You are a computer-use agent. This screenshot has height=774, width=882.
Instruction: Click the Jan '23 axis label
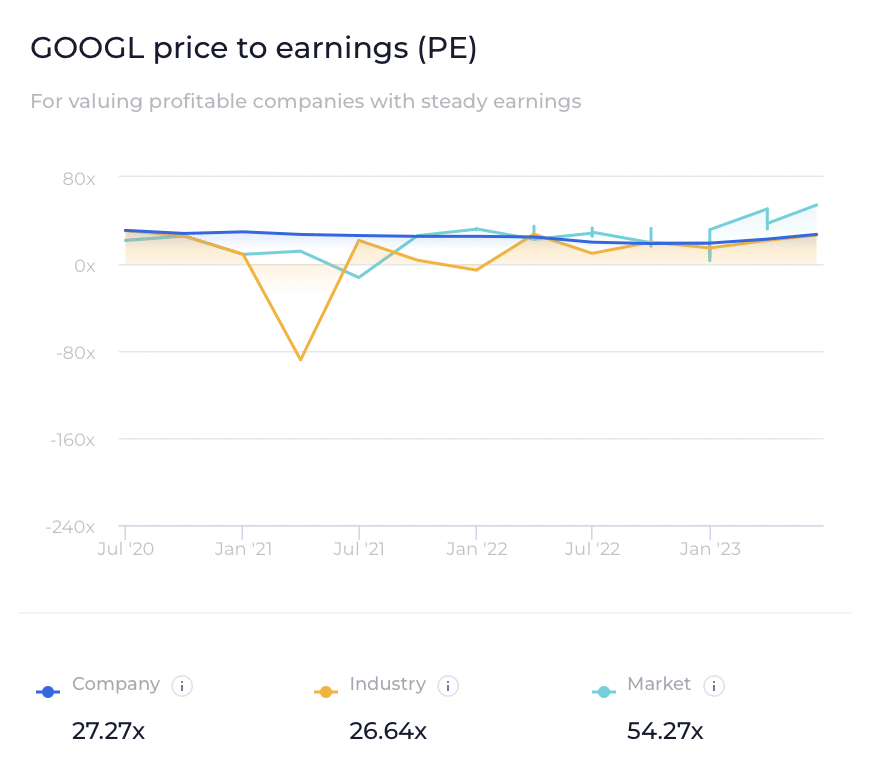[709, 549]
